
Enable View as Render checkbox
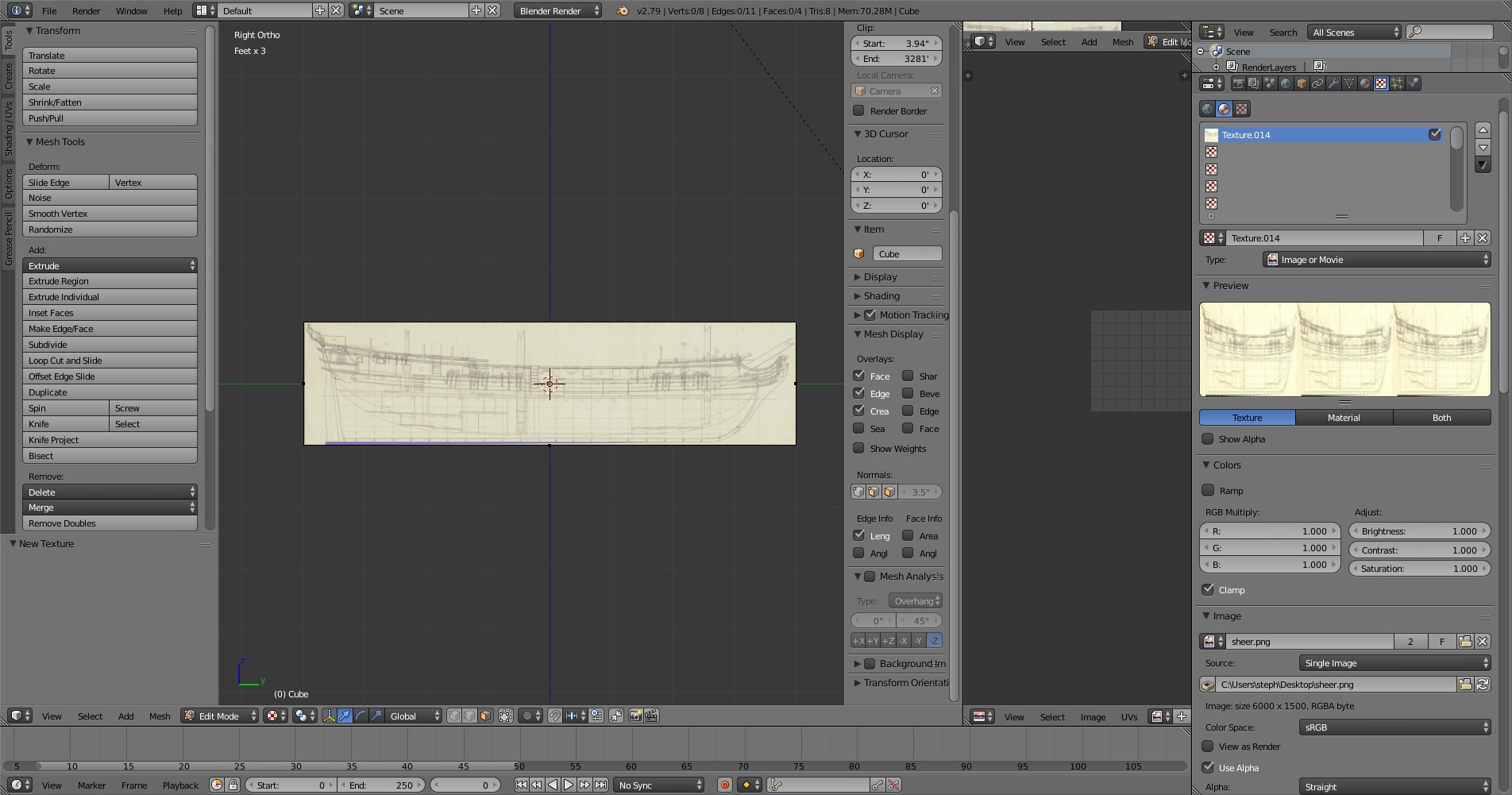(x=1208, y=746)
